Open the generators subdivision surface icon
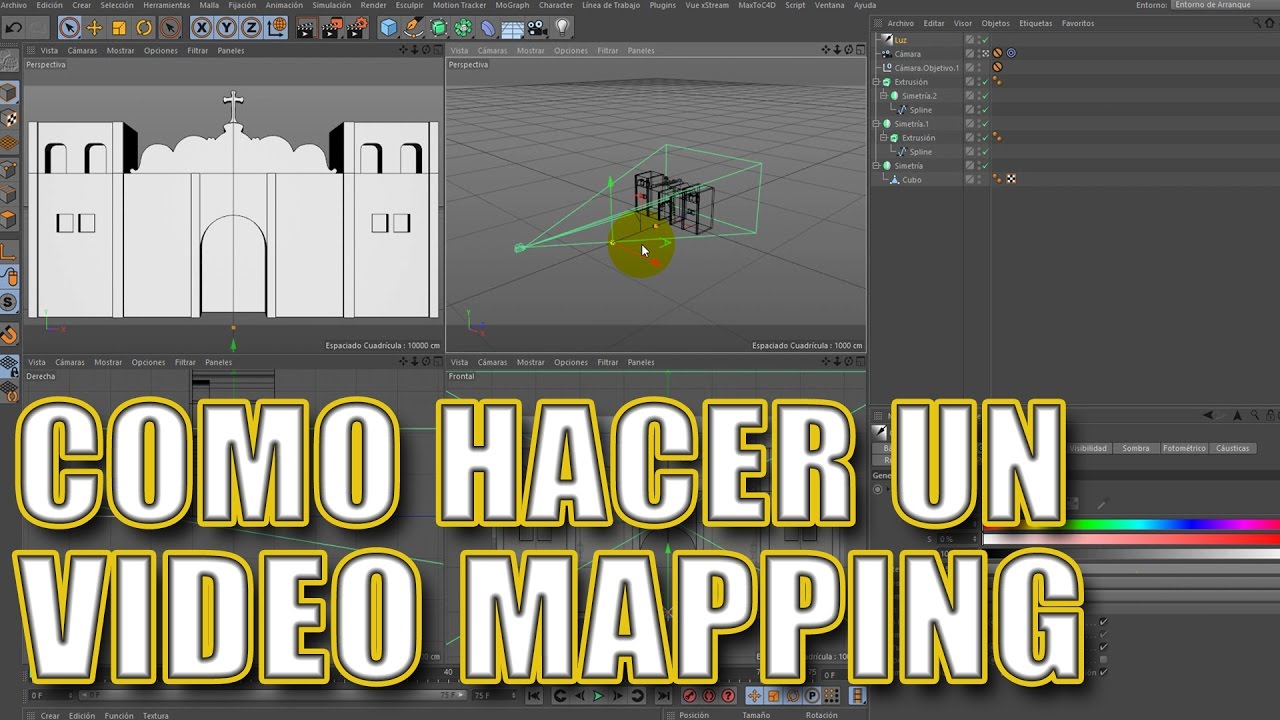The width and height of the screenshot is (1280, 720). click(x=438, y=28)
